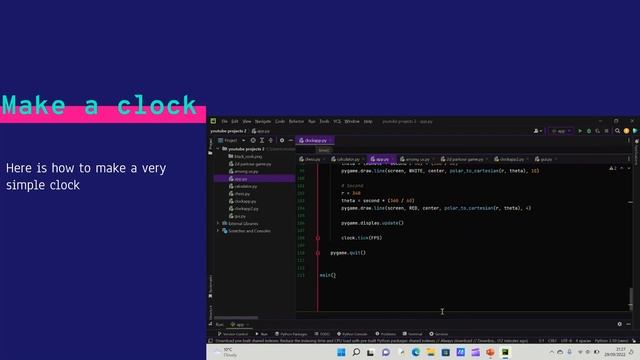This screenshot has height=360, width=640.
Task: Open the File menu
Action: click(x=224, y=121)
